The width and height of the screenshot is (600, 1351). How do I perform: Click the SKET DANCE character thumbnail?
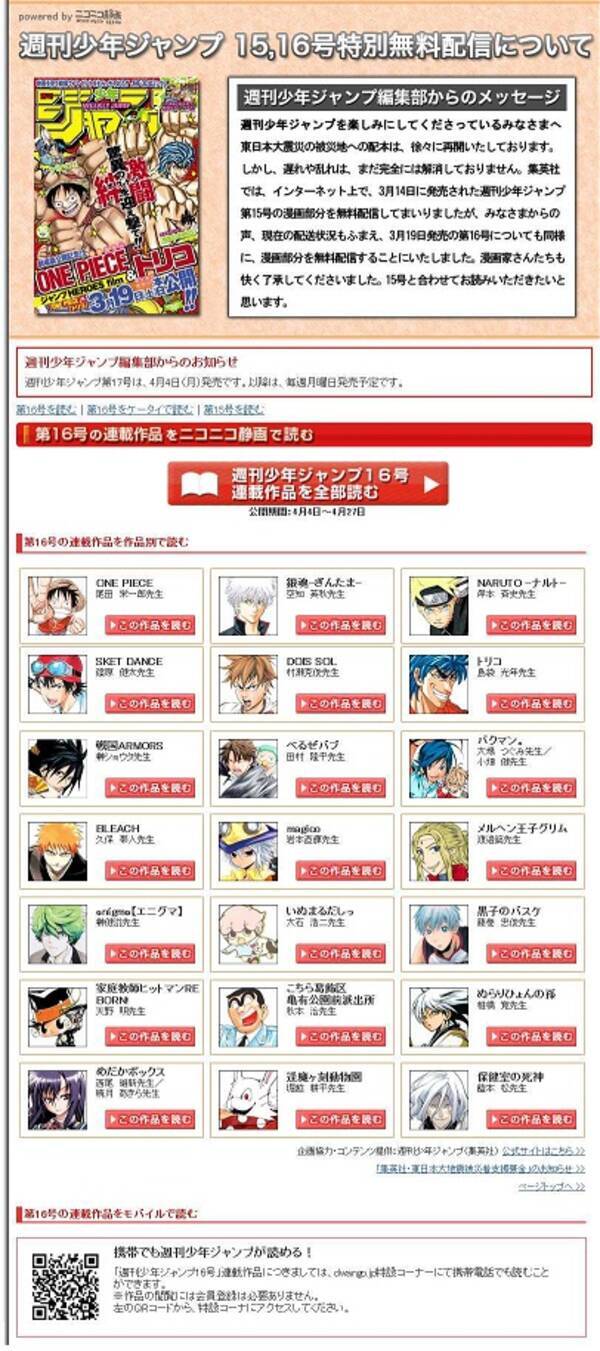[58, 684]
